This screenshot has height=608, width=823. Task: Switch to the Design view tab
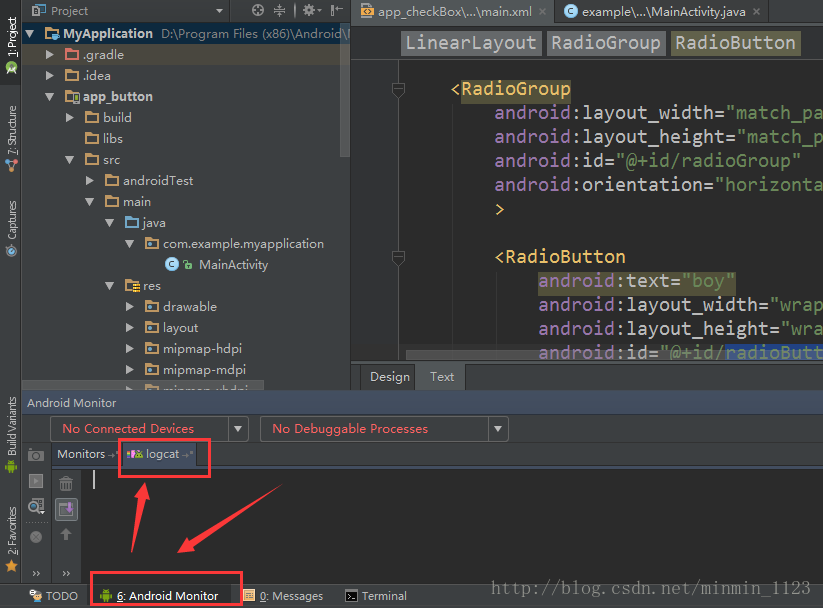pos(389,377)
